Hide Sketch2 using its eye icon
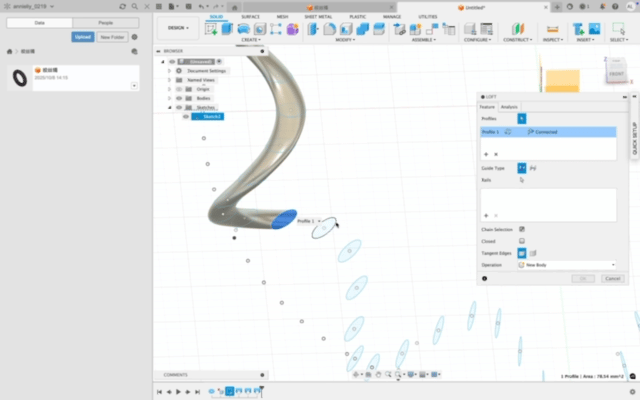Screen dimensions: 640x400 tap(186, 116)
